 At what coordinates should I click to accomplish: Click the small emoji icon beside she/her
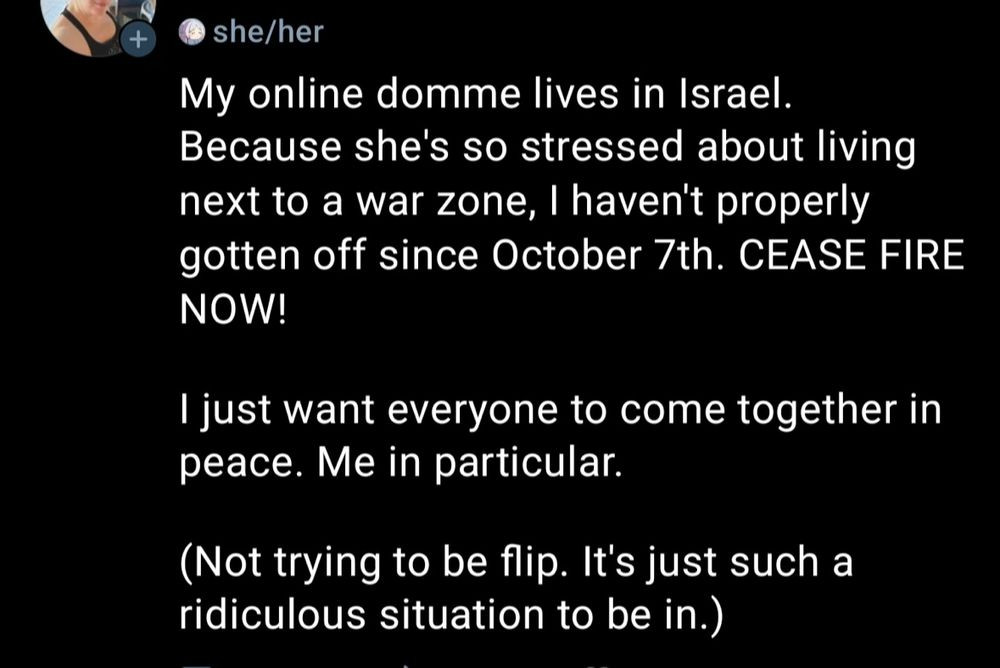(190, 33)
